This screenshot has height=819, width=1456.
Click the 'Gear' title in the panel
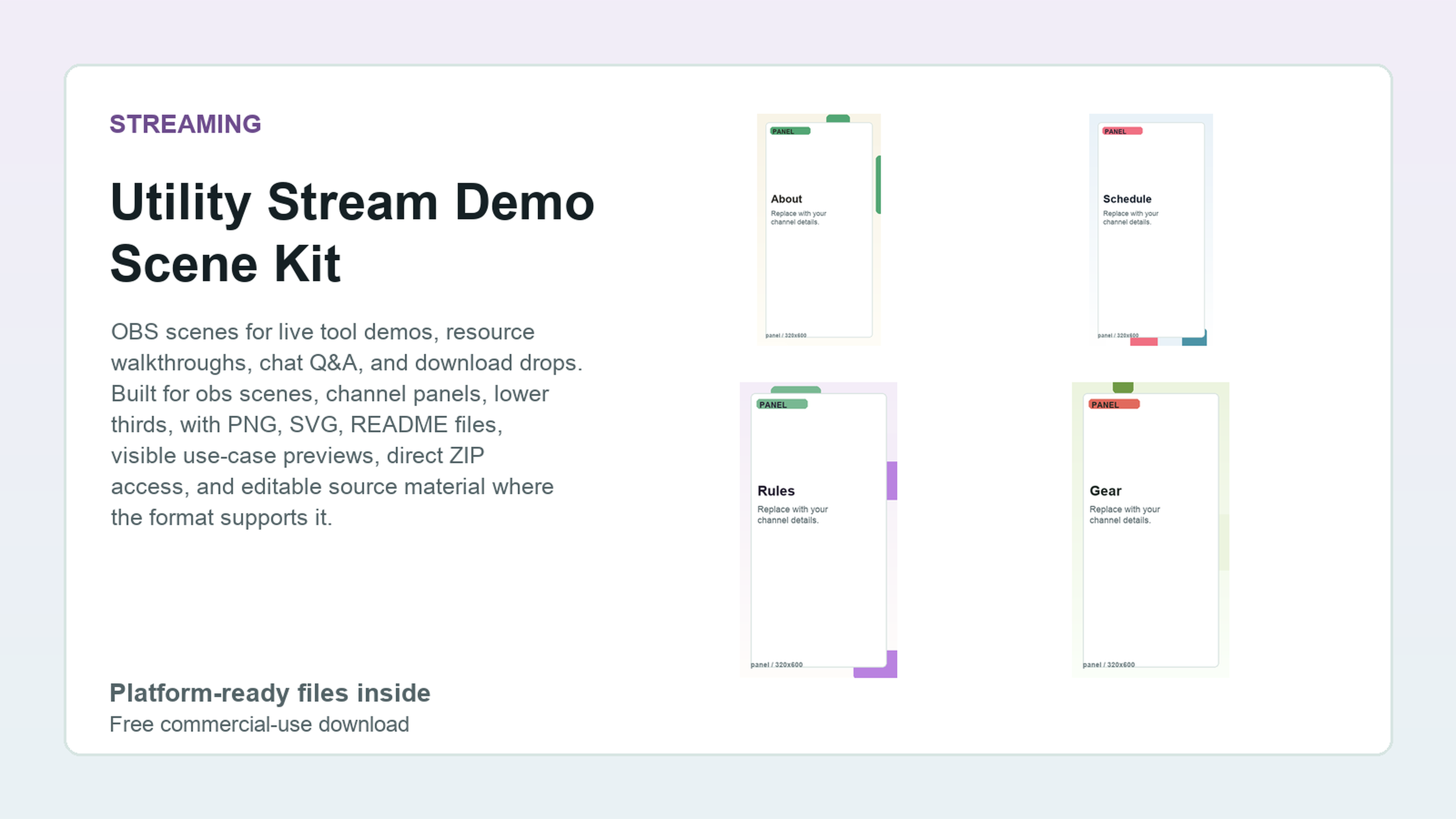[1106, 490]
